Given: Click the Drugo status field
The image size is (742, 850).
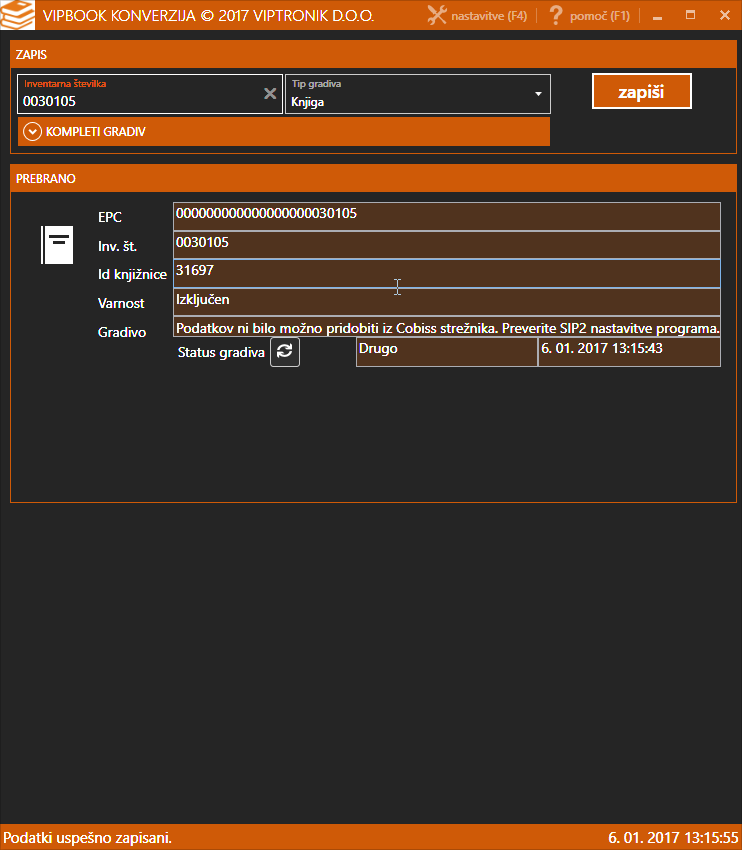Looking at the screenshot, I should tap(446, 352).
